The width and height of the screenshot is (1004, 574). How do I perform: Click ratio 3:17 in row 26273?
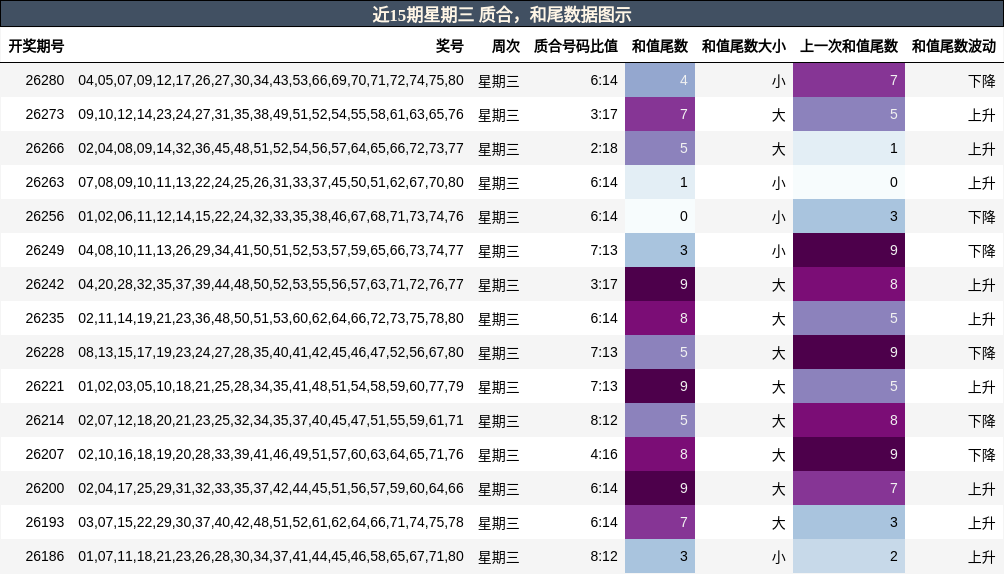(604, 115)
